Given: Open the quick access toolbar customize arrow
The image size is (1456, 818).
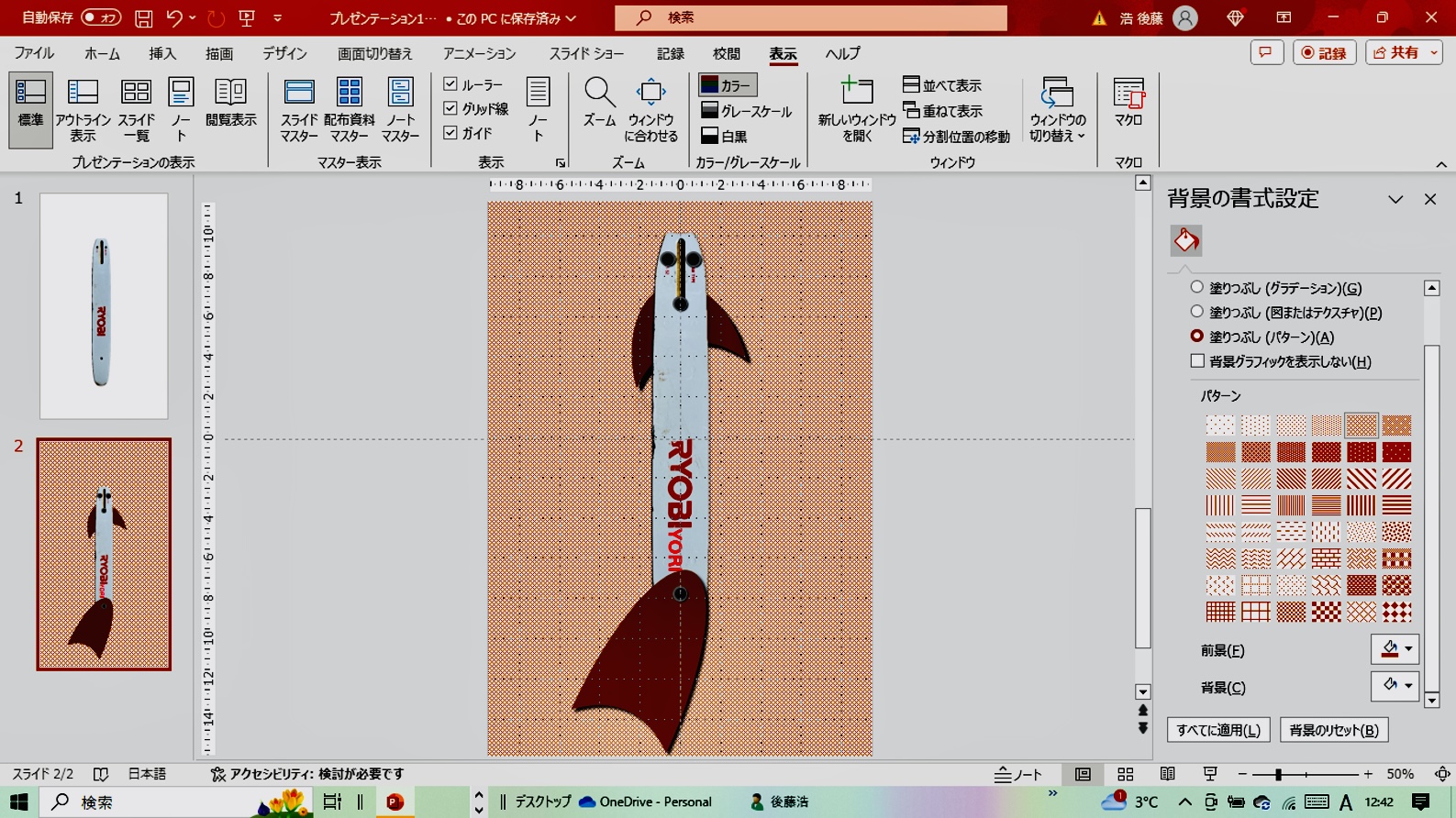Looking at the screenshot, I should click(278, 17).
